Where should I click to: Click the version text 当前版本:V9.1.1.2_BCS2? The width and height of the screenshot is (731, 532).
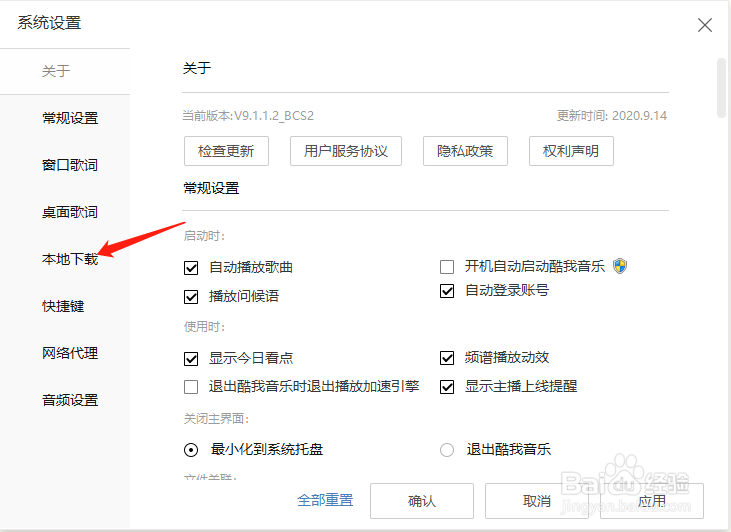(248, 116)
